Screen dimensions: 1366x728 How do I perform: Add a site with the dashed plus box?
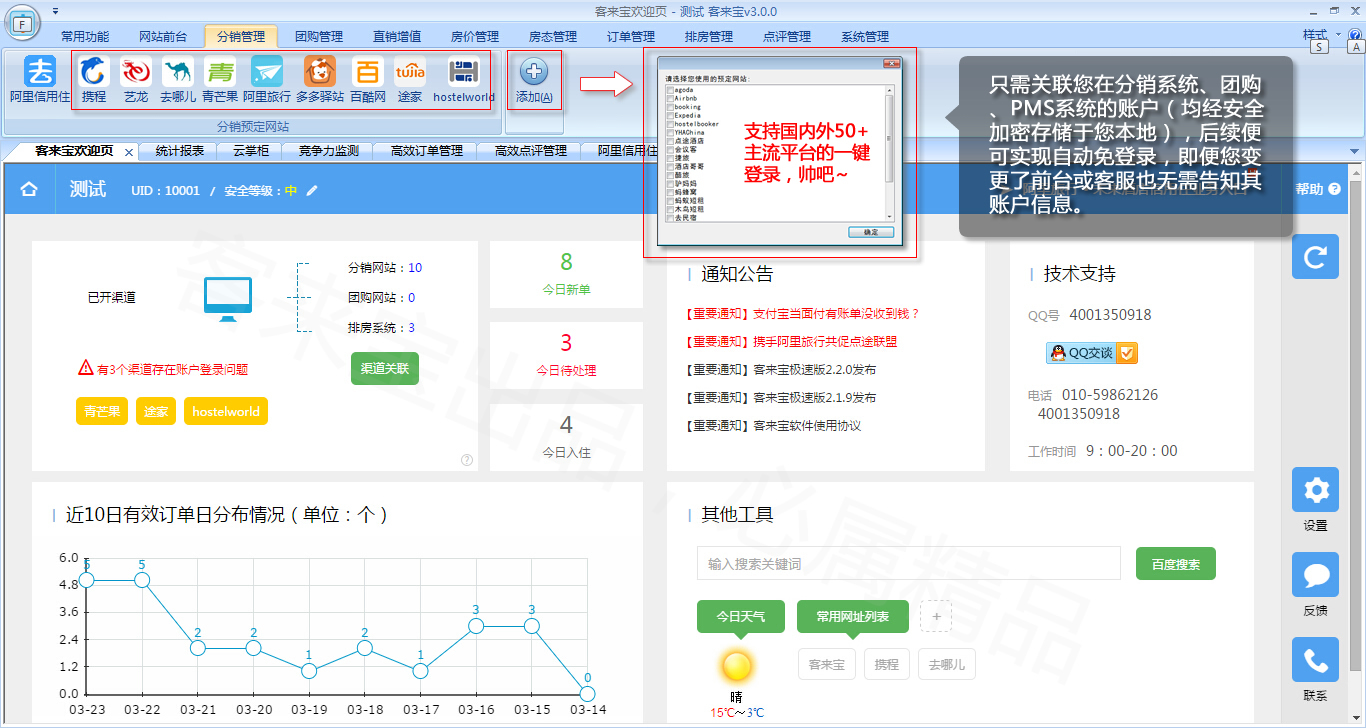(x=936, y=616)
